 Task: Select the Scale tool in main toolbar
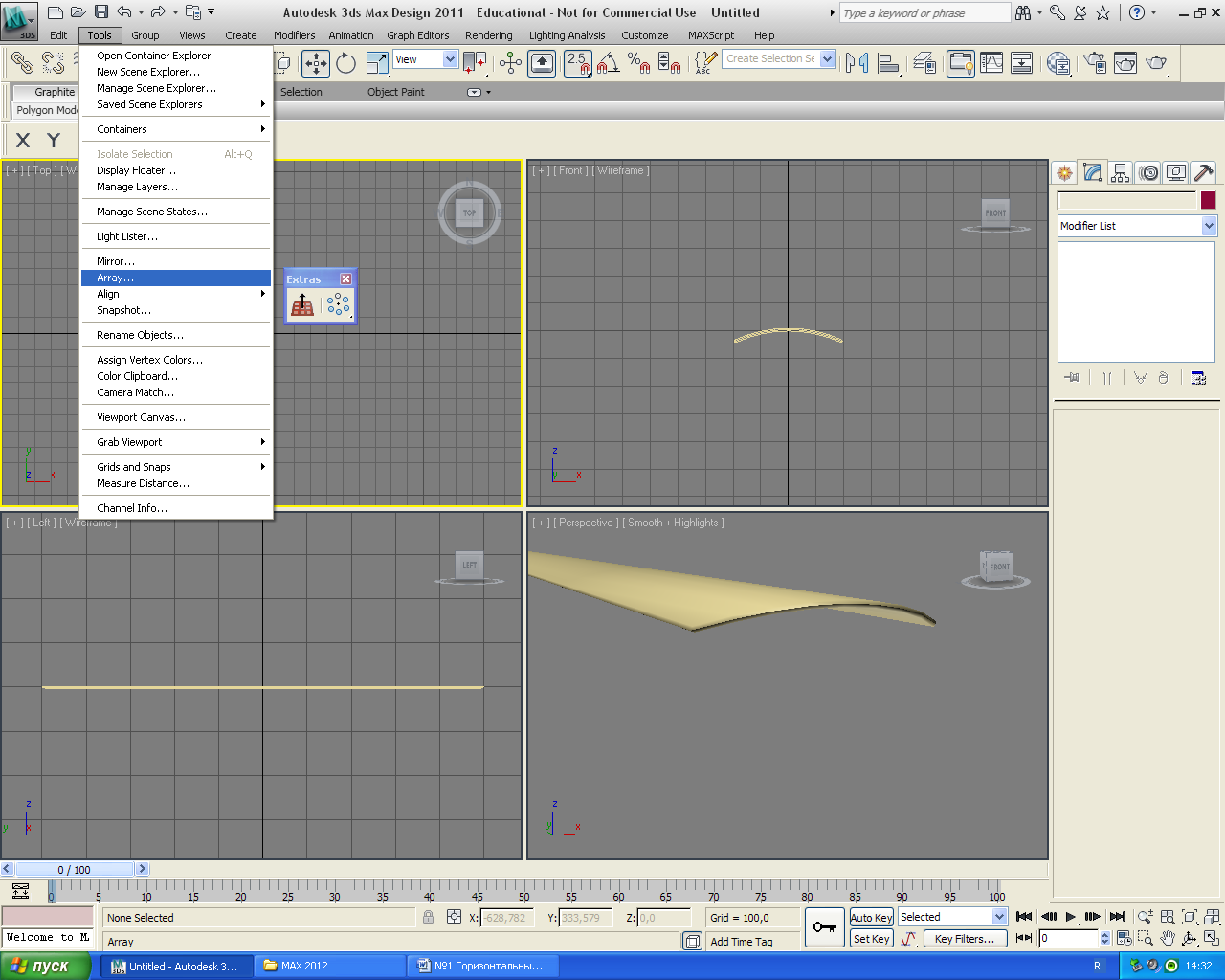(x=377, y=63)
